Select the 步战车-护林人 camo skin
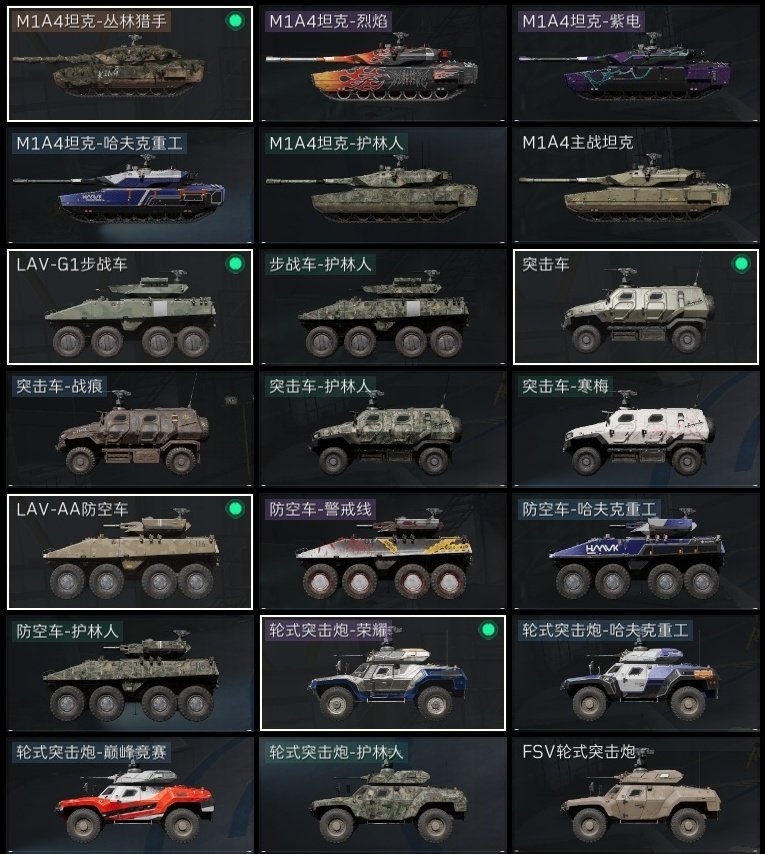This screenshot has width=765, height=854. coord(383,307)
